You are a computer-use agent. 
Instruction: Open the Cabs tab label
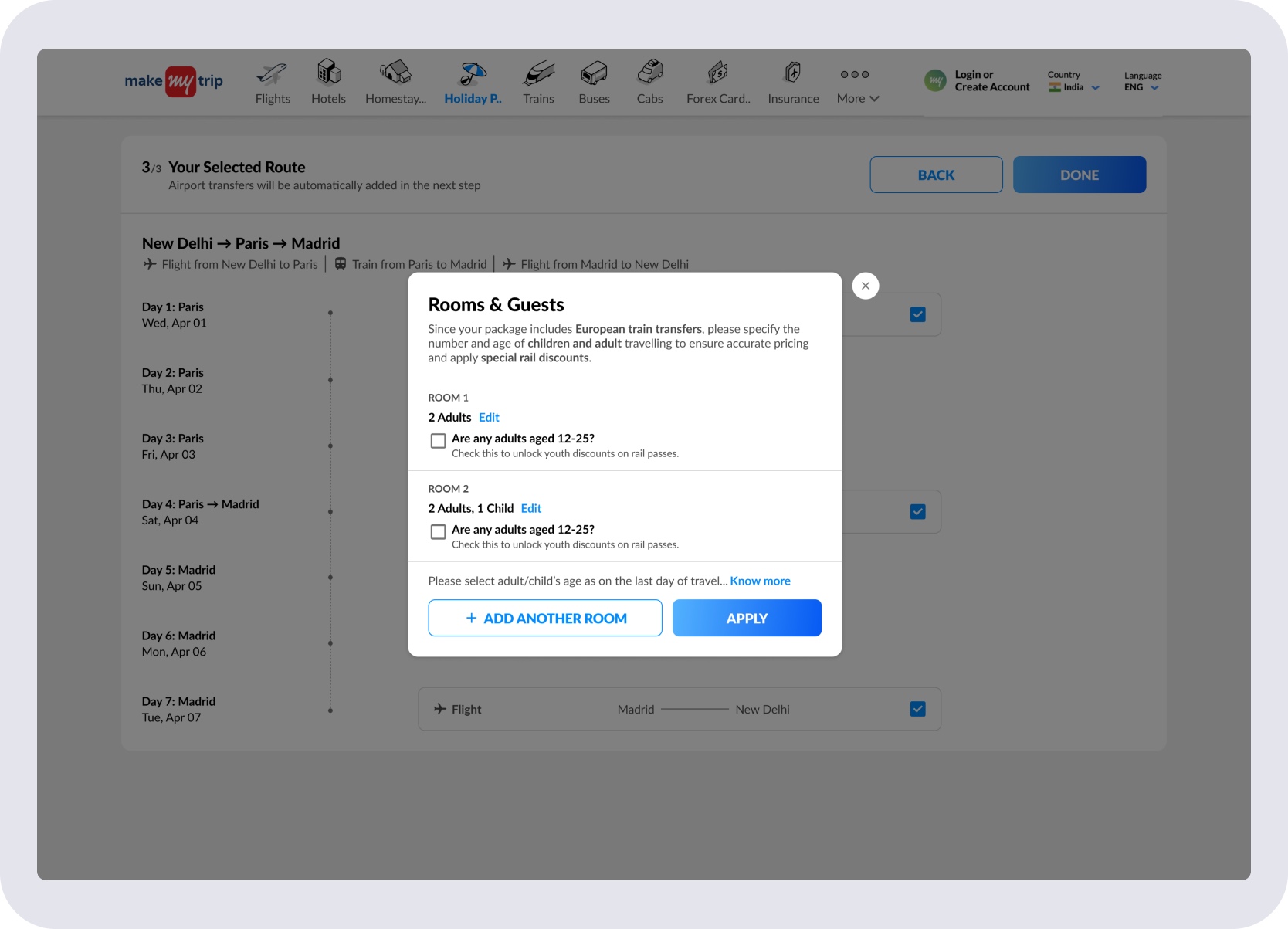649,99
